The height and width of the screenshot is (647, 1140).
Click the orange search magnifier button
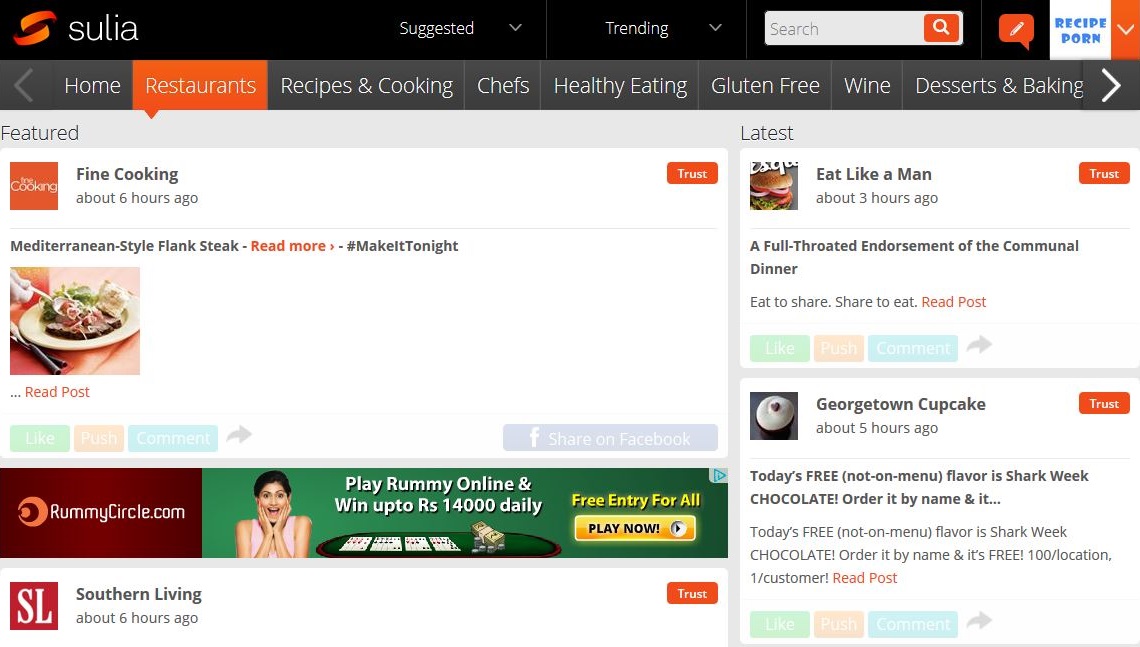point(940,28)
